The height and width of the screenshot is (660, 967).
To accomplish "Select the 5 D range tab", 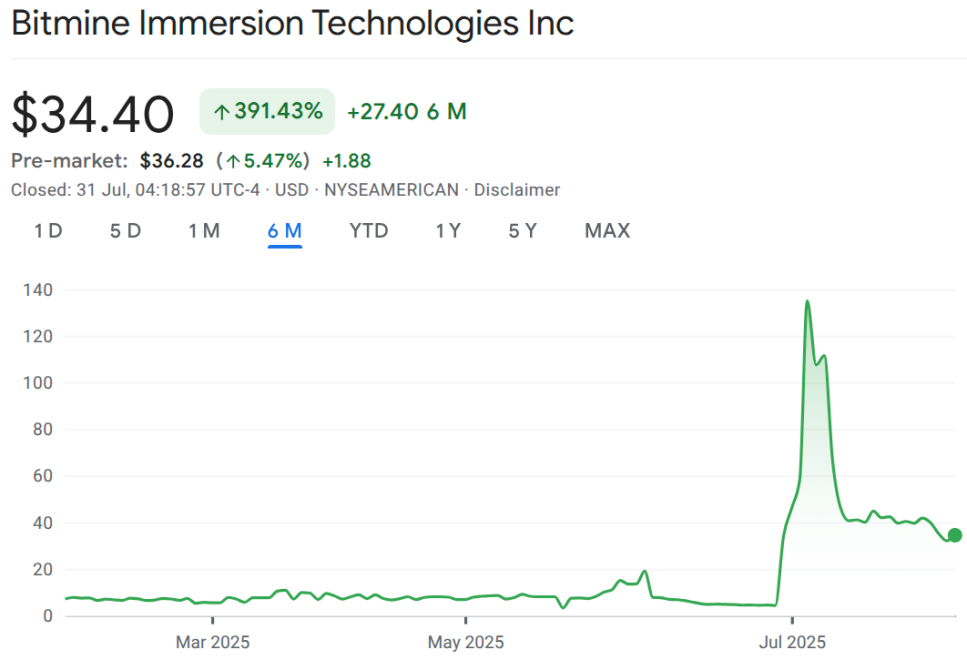I will pos(125,231).
